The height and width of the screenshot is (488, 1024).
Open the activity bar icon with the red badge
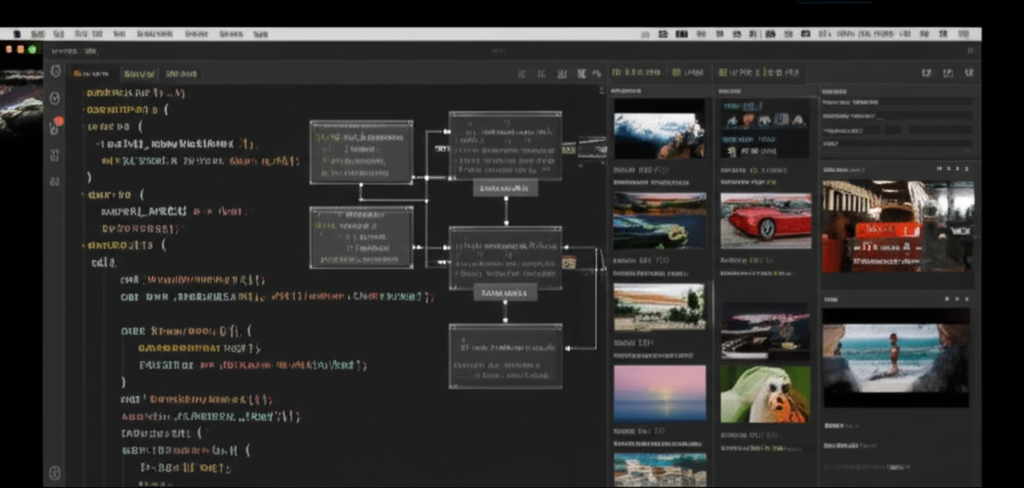[55, 126]
